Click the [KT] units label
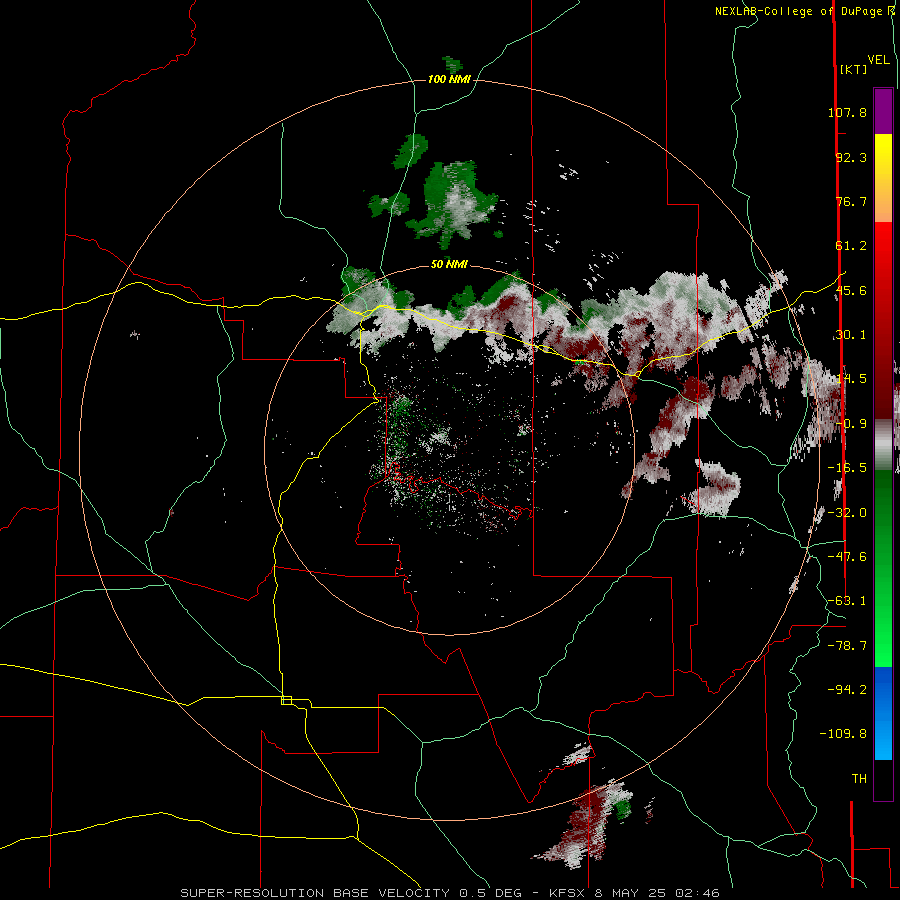The image size is (900, 900). 853,69
